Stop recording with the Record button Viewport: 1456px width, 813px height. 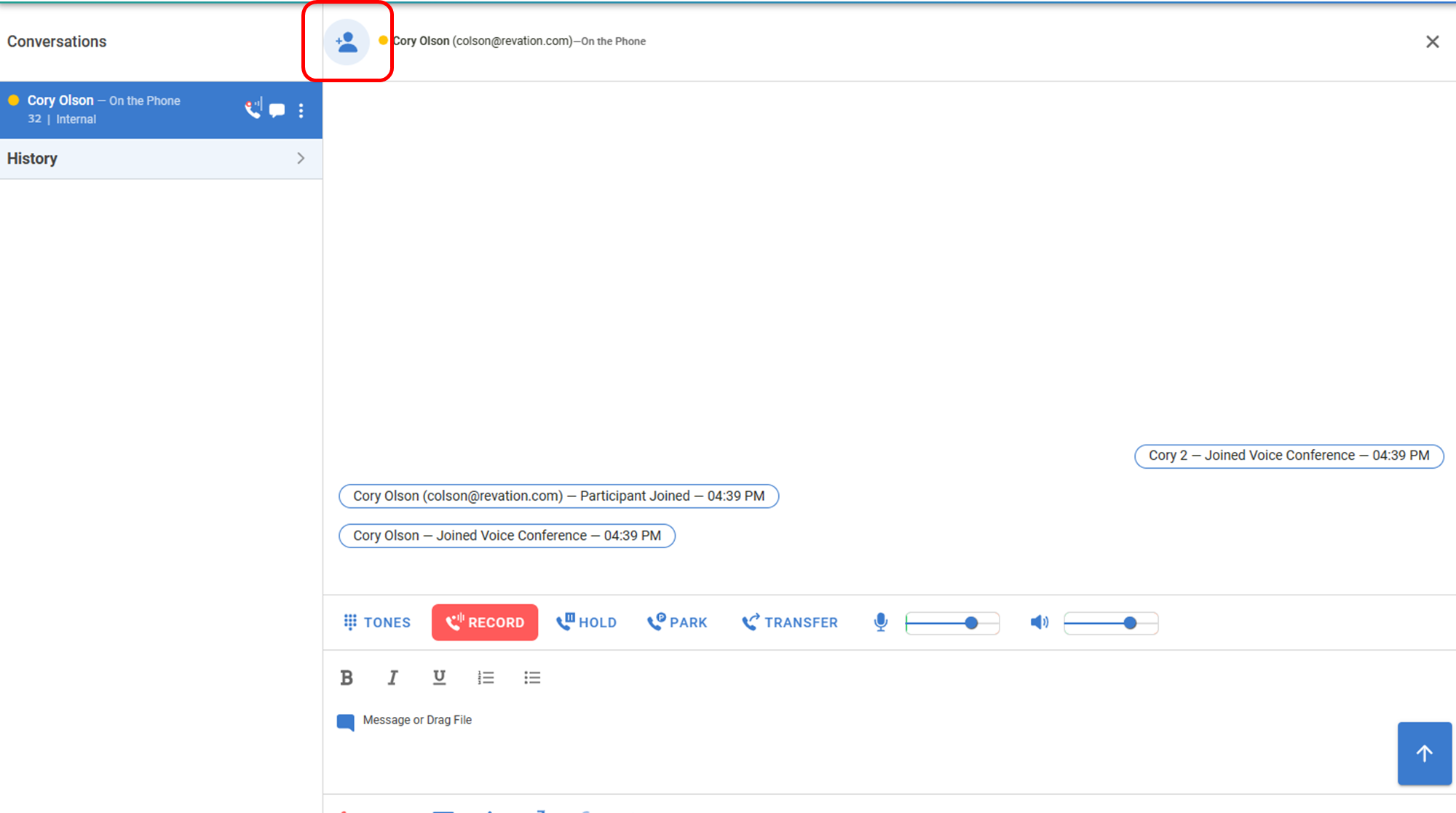(x=485, y=622)
